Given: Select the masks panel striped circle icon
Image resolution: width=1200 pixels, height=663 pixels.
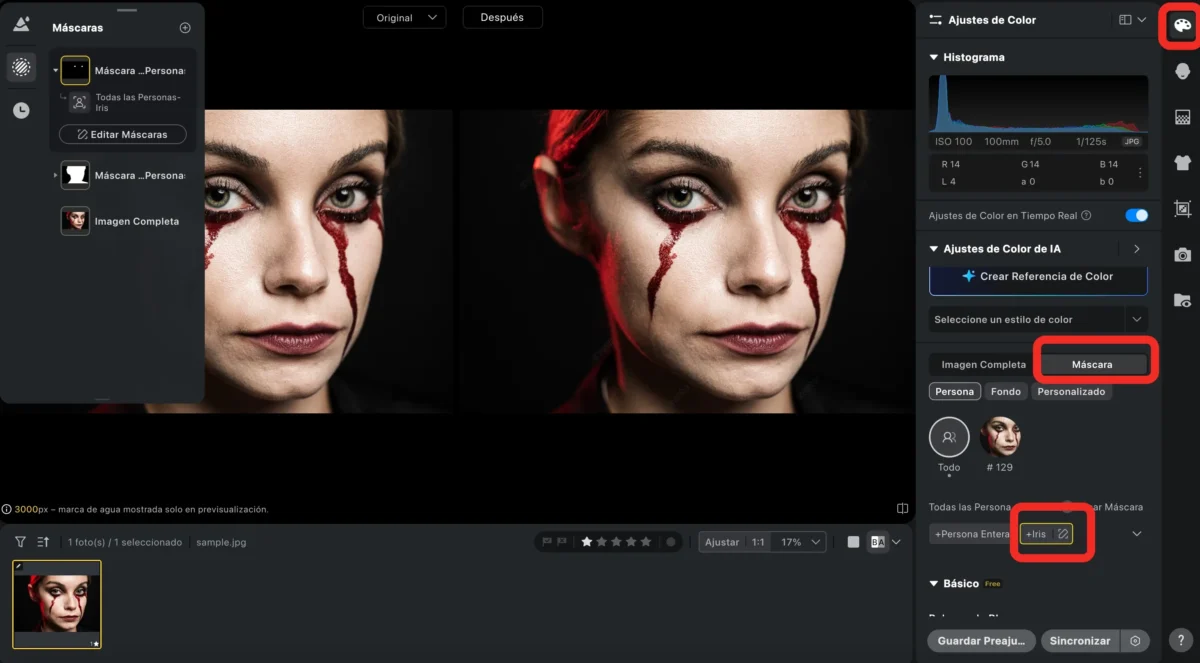Looking at the screenshot, I should [x=21, y=67].
